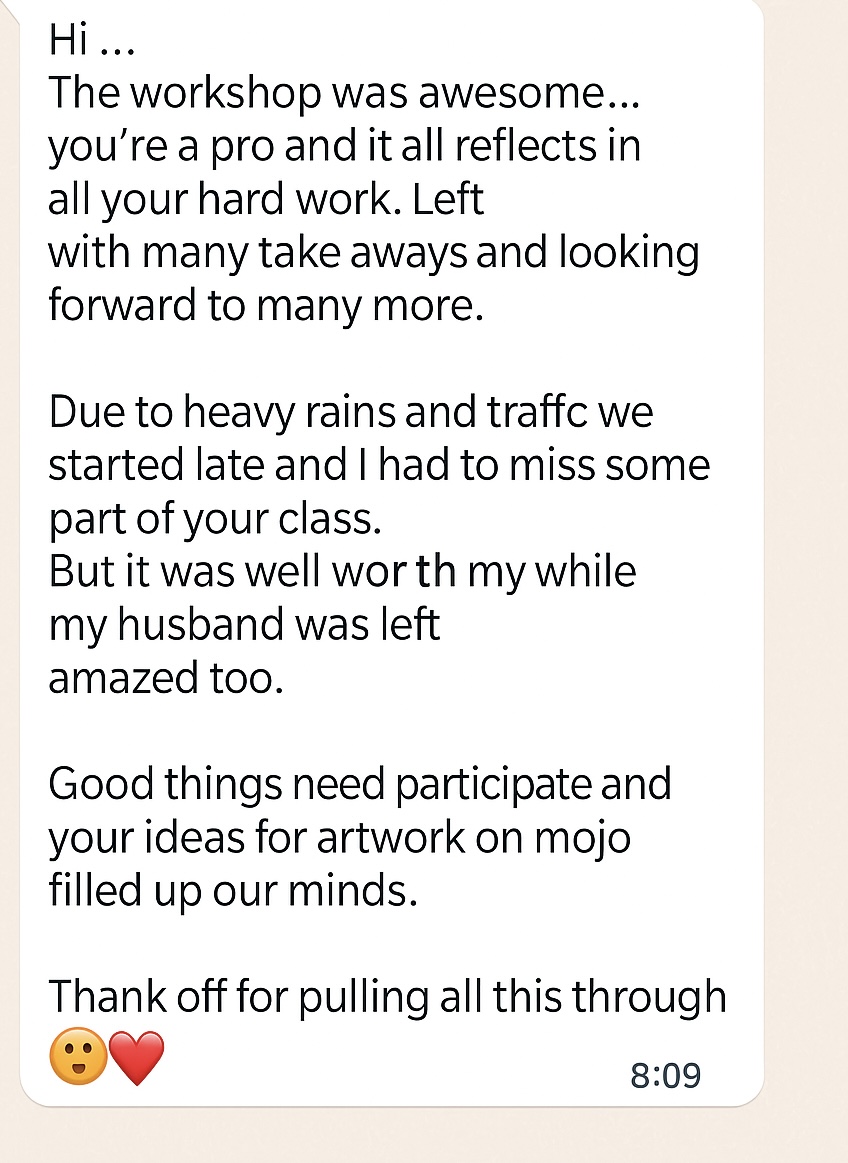The height and width of the screenshot is (1163, 848).
Task: Select the "The workshop was awesome..." line
Action: coord(344,93)
